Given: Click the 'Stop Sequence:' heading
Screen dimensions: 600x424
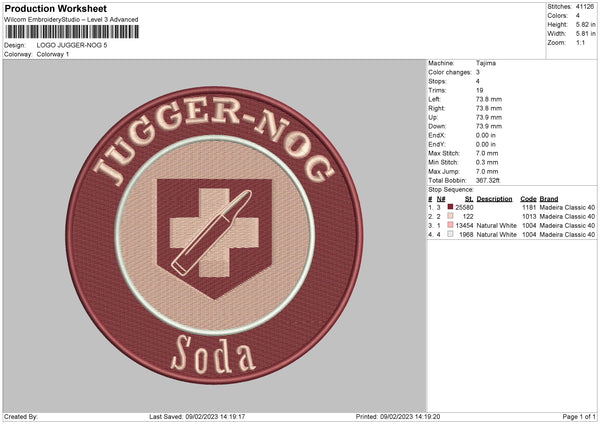Looking at the screenshot, I should [451, 189].
